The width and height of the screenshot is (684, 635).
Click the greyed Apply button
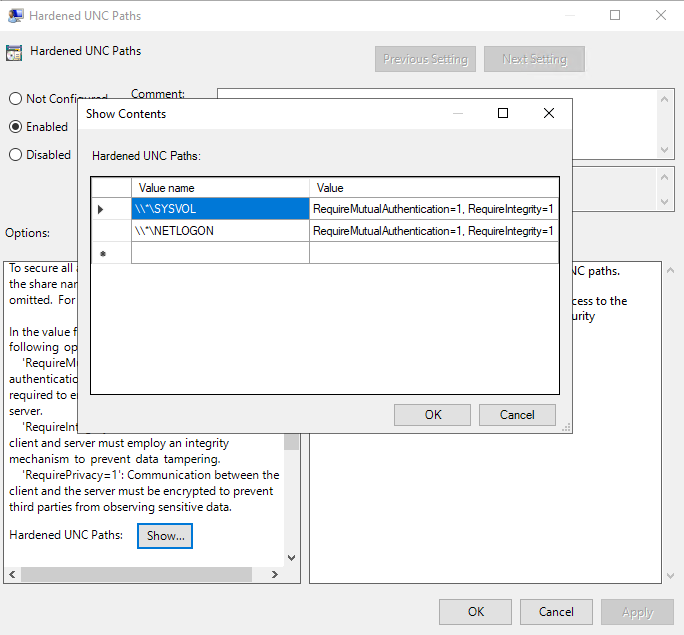point(637,612)
